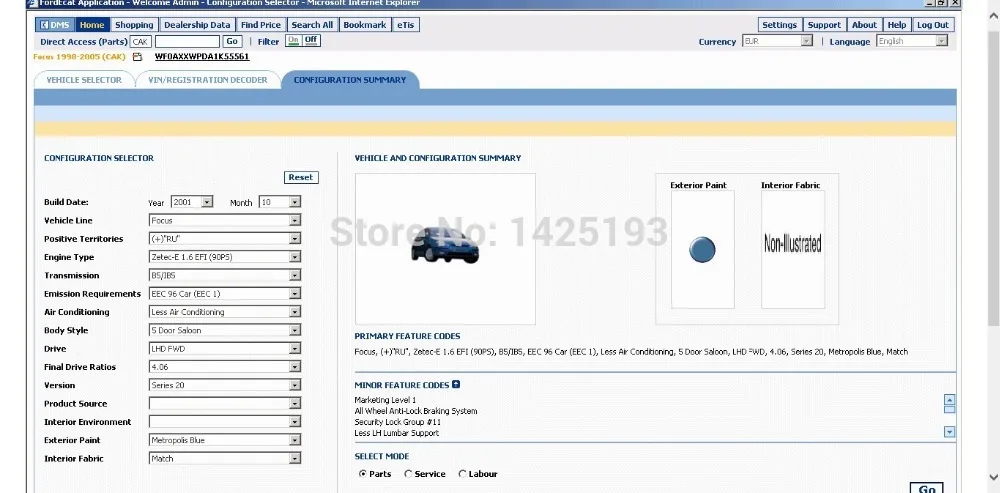The height and width of the screenshot is (493, 1000).
Task: Click the Direct Access parts number field
Action: (187, 41)
